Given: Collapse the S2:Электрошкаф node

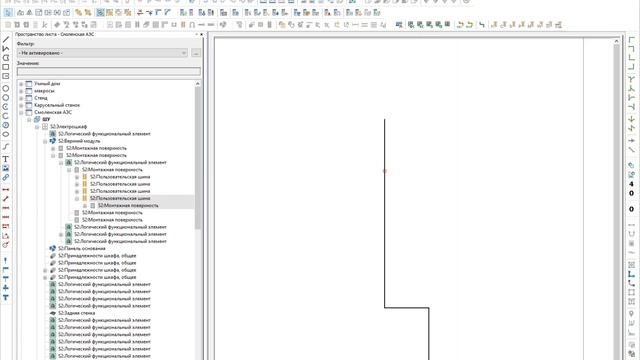Looking at the screenshot, I should [x=37, y=127].
